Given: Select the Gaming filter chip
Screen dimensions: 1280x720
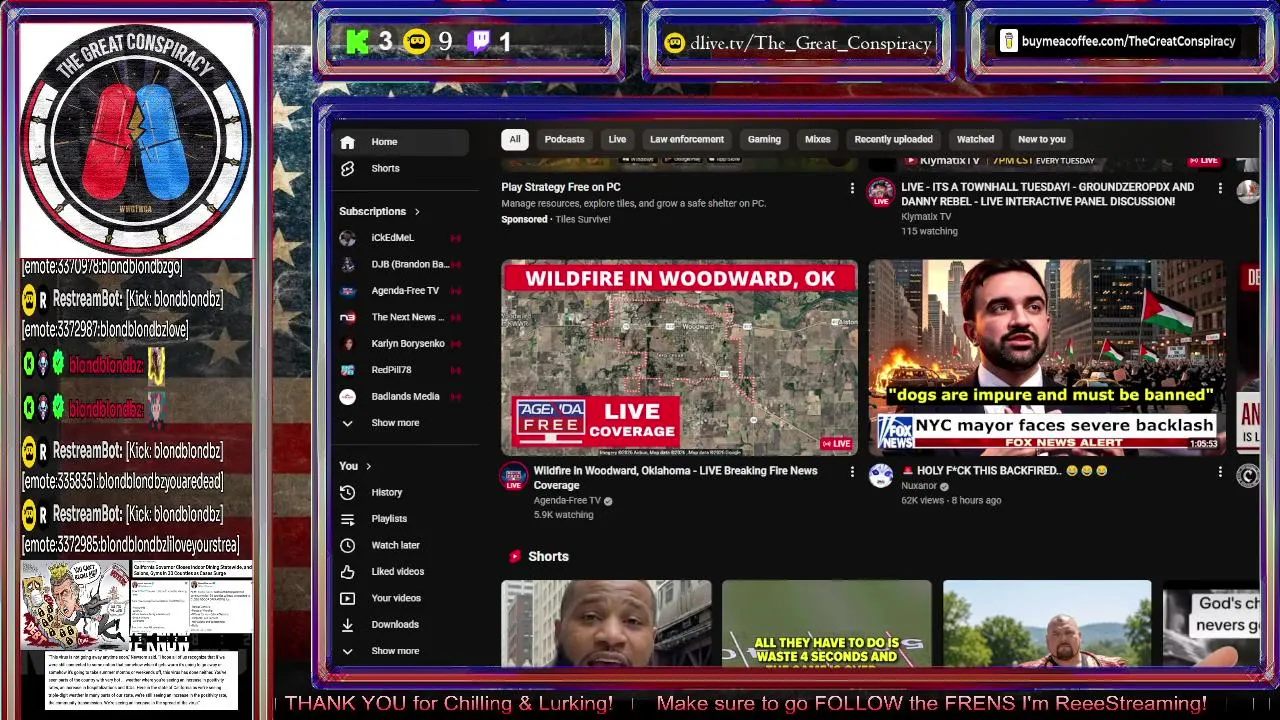Looking at the screenshot, I should pyautogui.click(x=764, y=140).
